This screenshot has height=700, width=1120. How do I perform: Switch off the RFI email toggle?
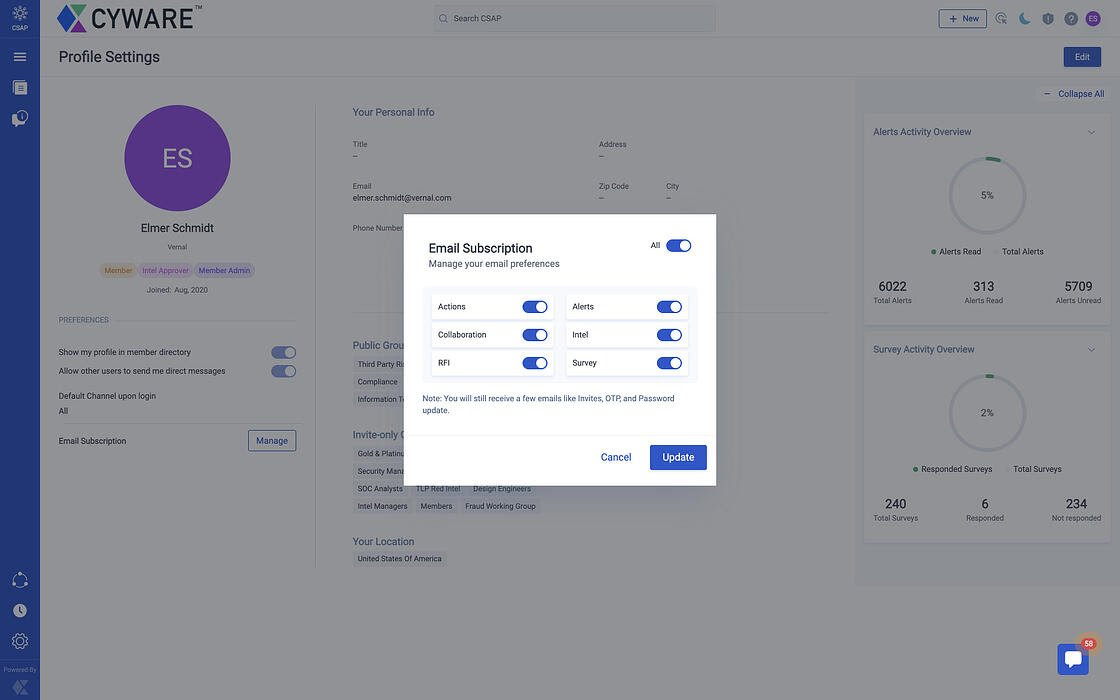535,363
